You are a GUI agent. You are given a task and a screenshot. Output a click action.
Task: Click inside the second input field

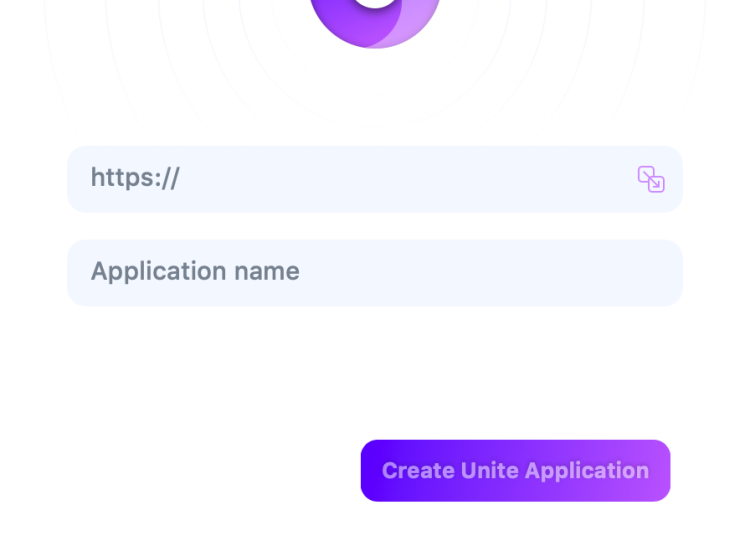[375, 272]
